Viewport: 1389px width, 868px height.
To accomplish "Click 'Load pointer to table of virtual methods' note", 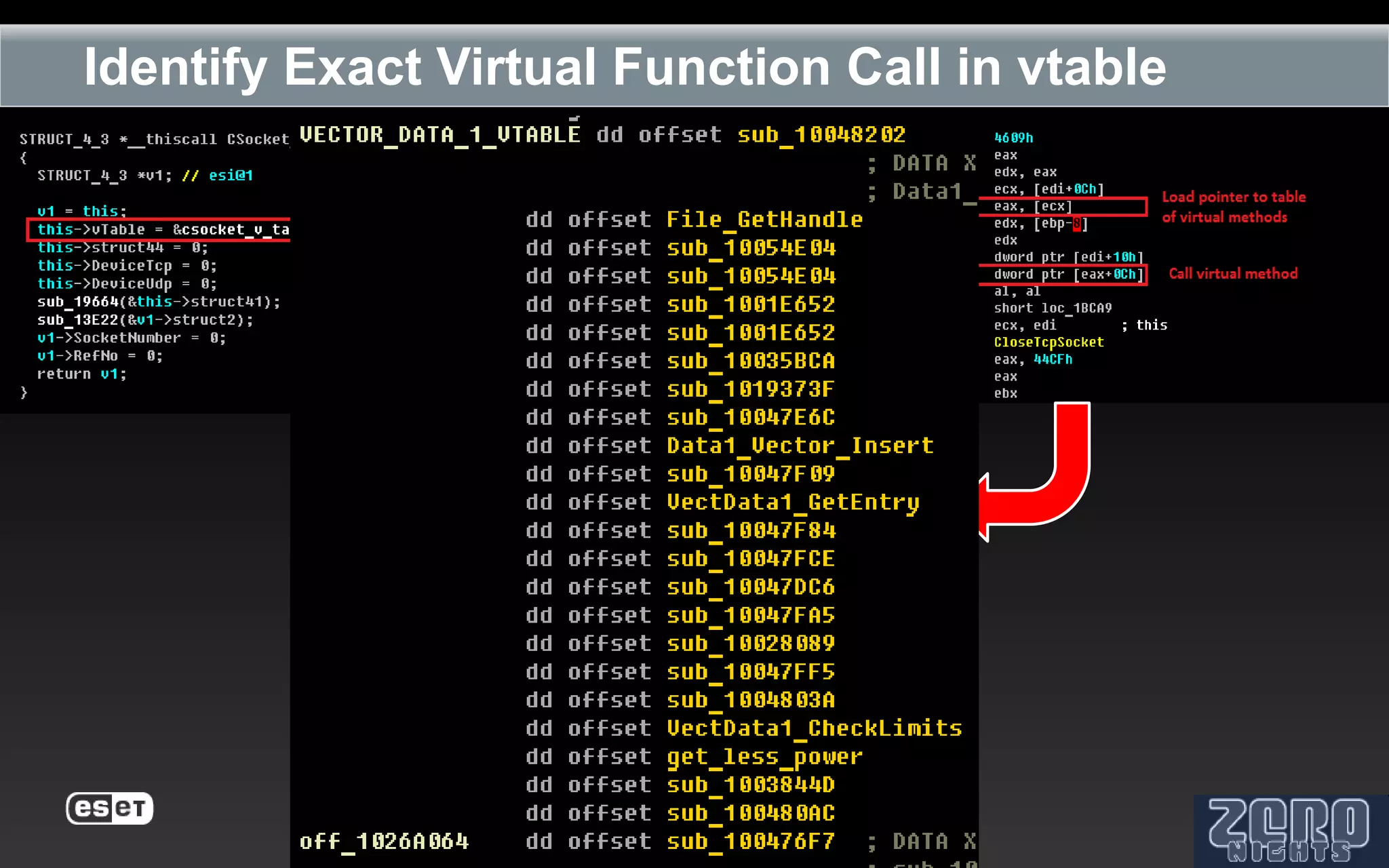I will point(1234,207).
